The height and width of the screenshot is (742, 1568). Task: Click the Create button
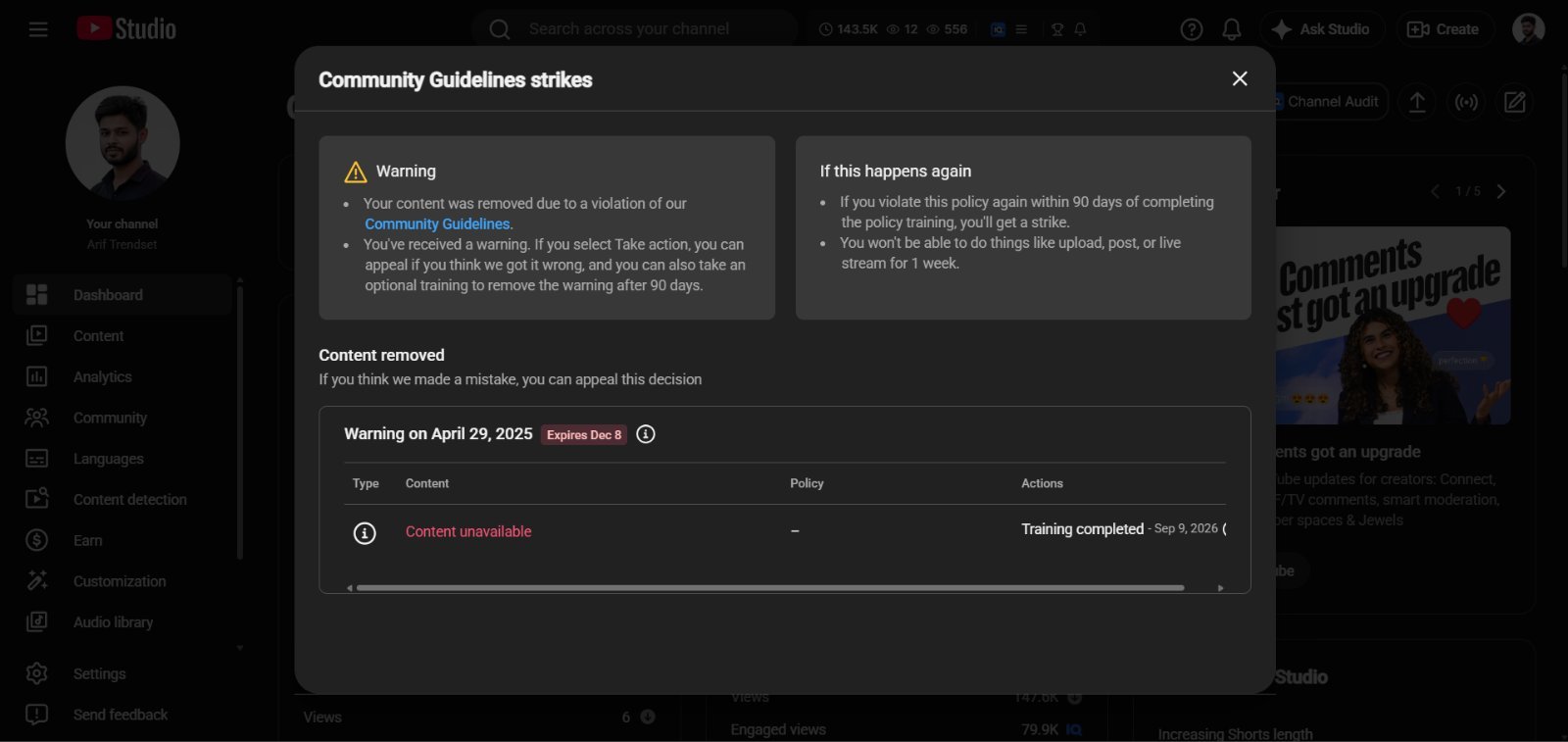coord(1444,29)
